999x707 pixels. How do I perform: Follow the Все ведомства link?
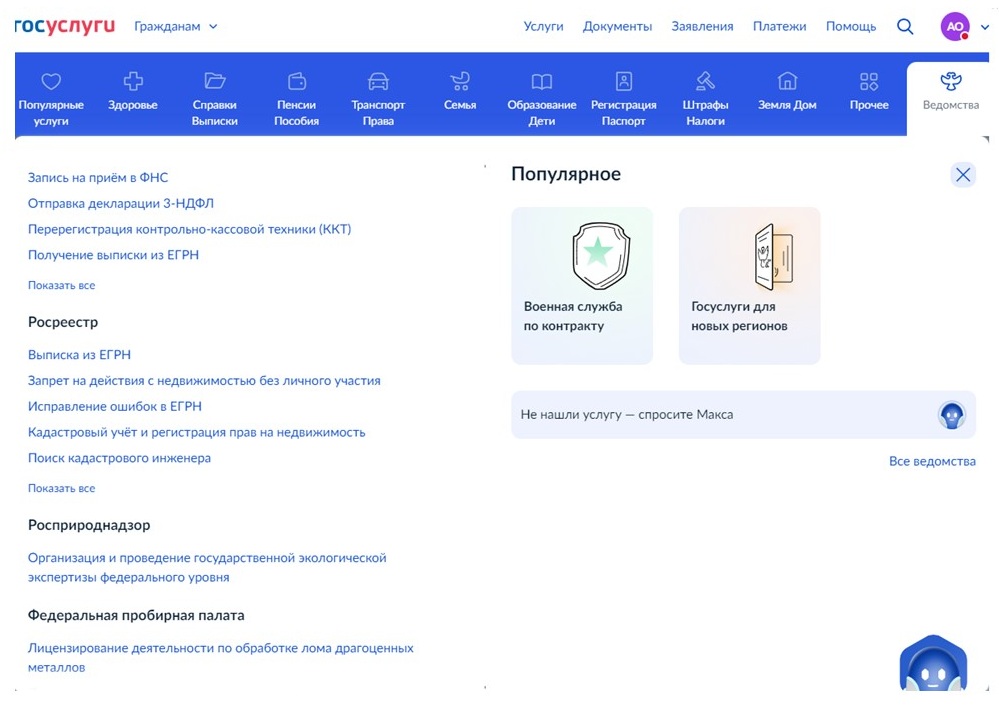932,461
